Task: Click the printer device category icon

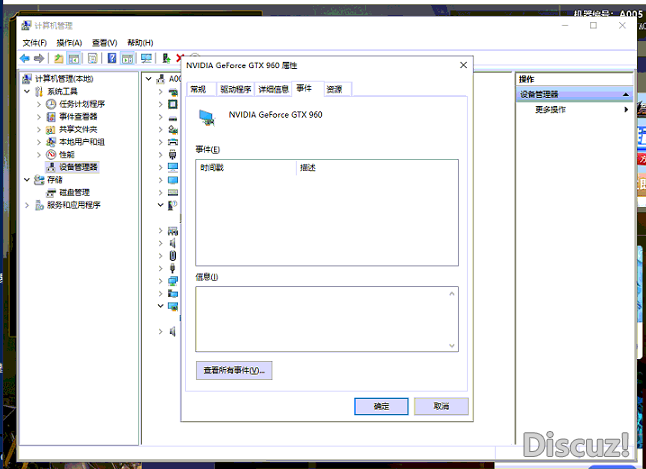Action: click(173, 142)
